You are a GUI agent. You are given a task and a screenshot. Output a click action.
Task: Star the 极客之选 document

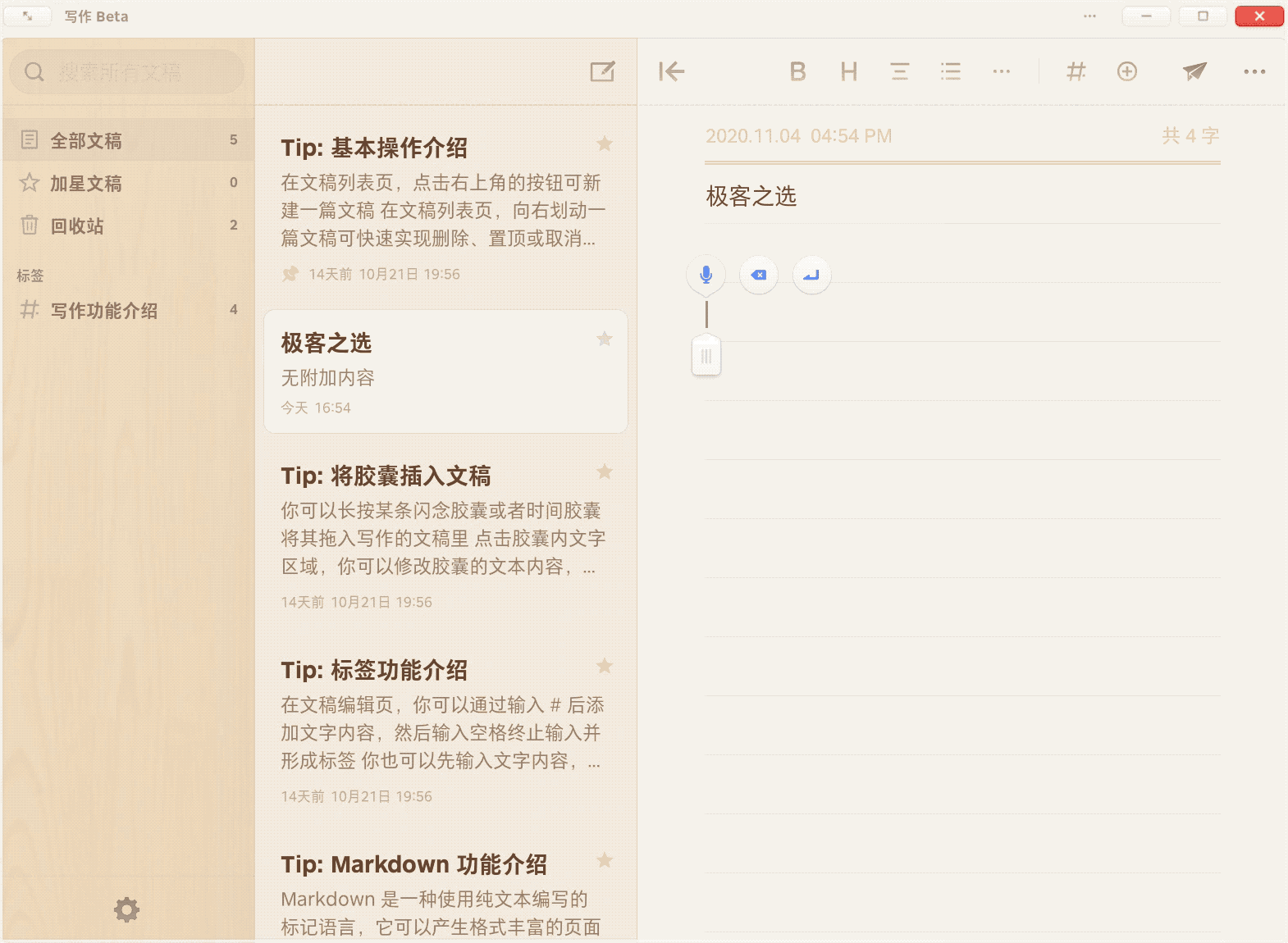pyautogui.click(x=605, y=339)
